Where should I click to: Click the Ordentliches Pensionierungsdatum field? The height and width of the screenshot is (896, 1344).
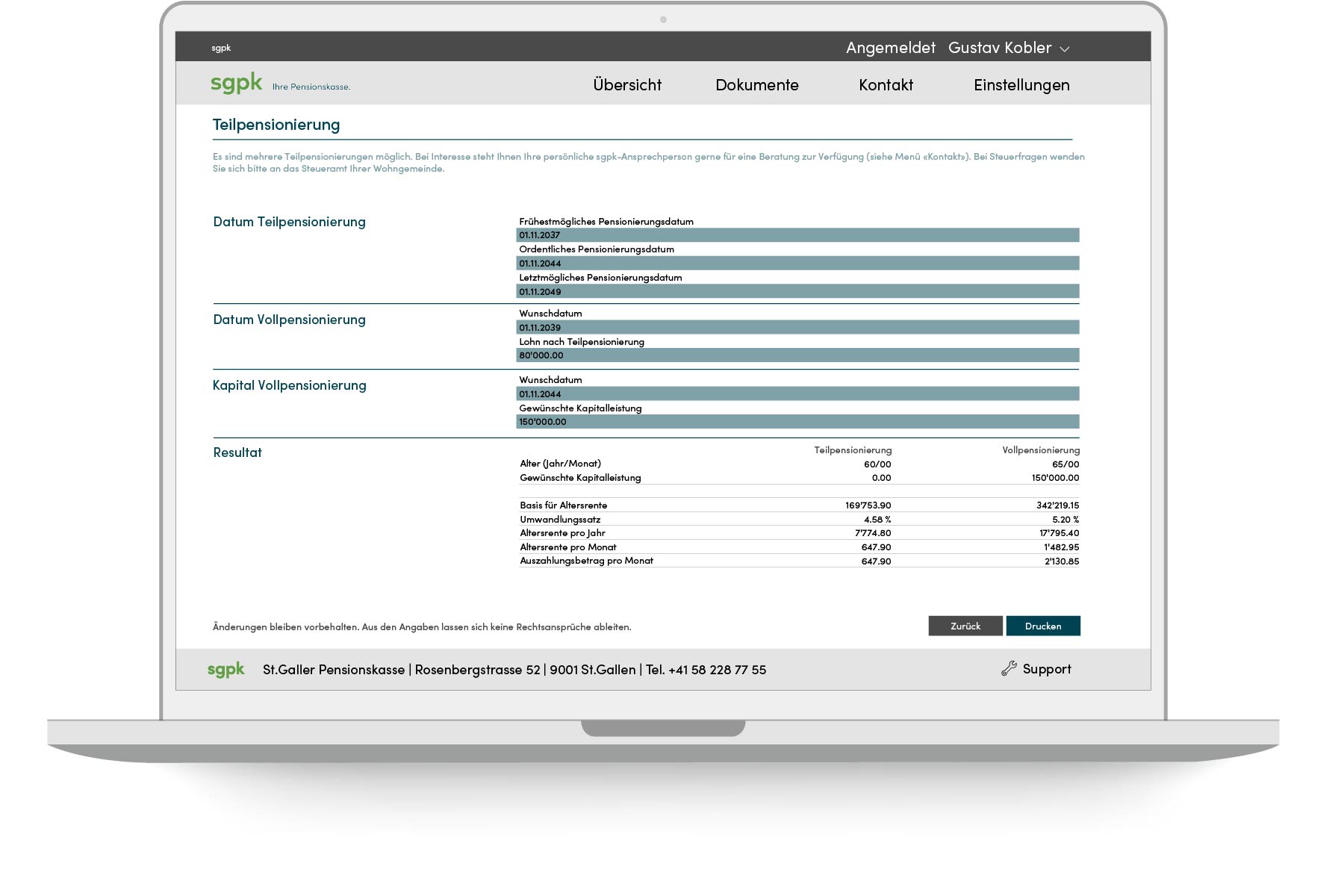pos(797,264)
